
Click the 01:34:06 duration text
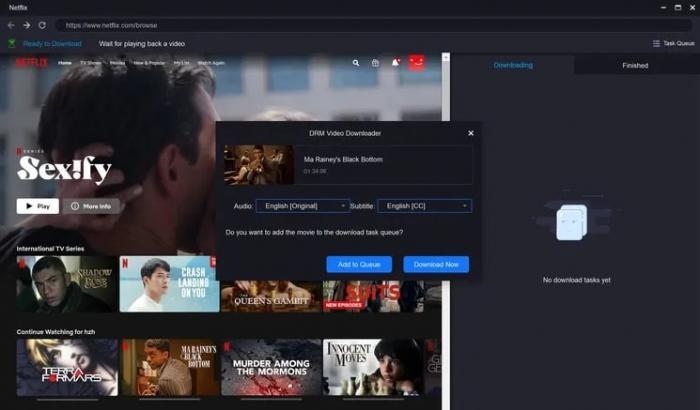point(315,171)
